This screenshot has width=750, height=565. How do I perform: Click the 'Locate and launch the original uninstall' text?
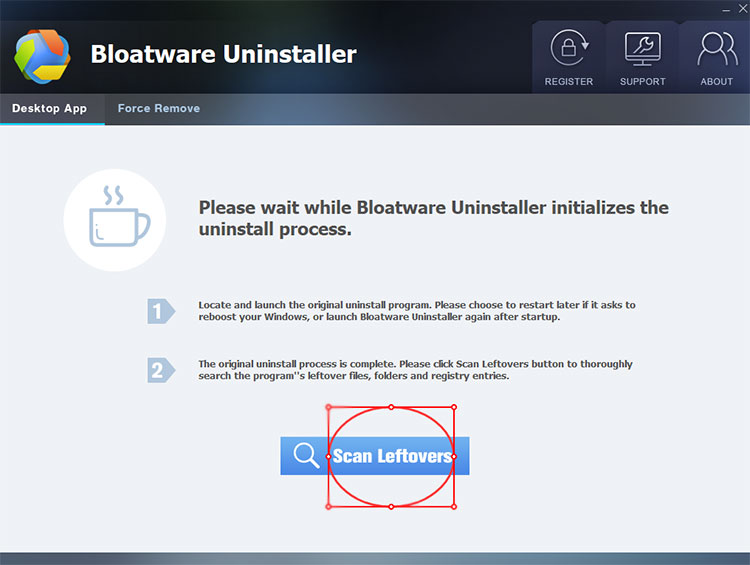[417, 311]
